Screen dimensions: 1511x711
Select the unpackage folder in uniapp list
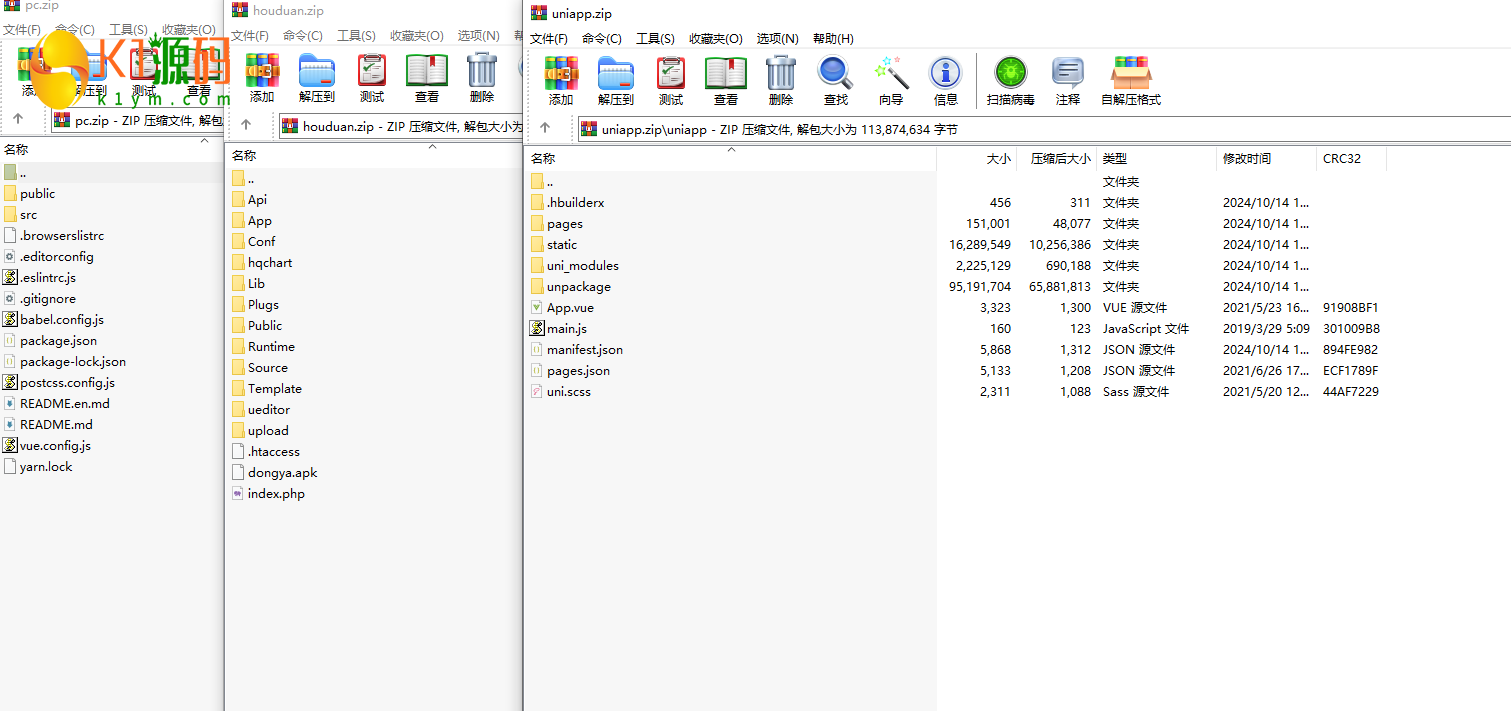pyautogui.click(x=578, y=287)
